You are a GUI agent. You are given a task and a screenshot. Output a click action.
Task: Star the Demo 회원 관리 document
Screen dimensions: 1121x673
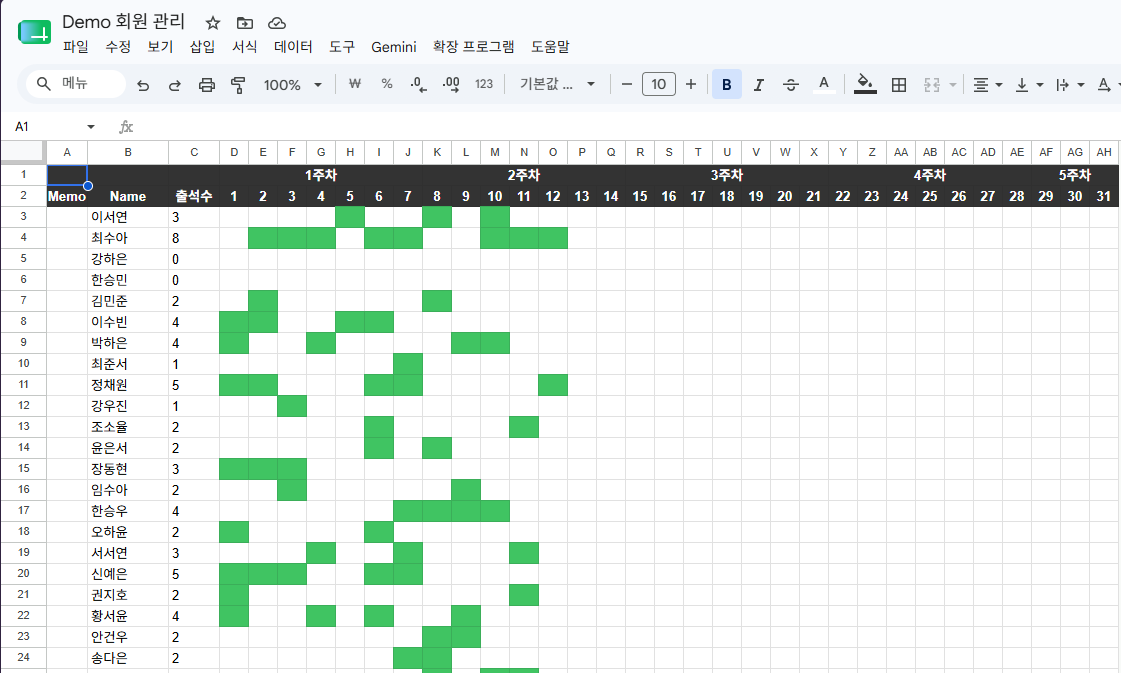212,23
